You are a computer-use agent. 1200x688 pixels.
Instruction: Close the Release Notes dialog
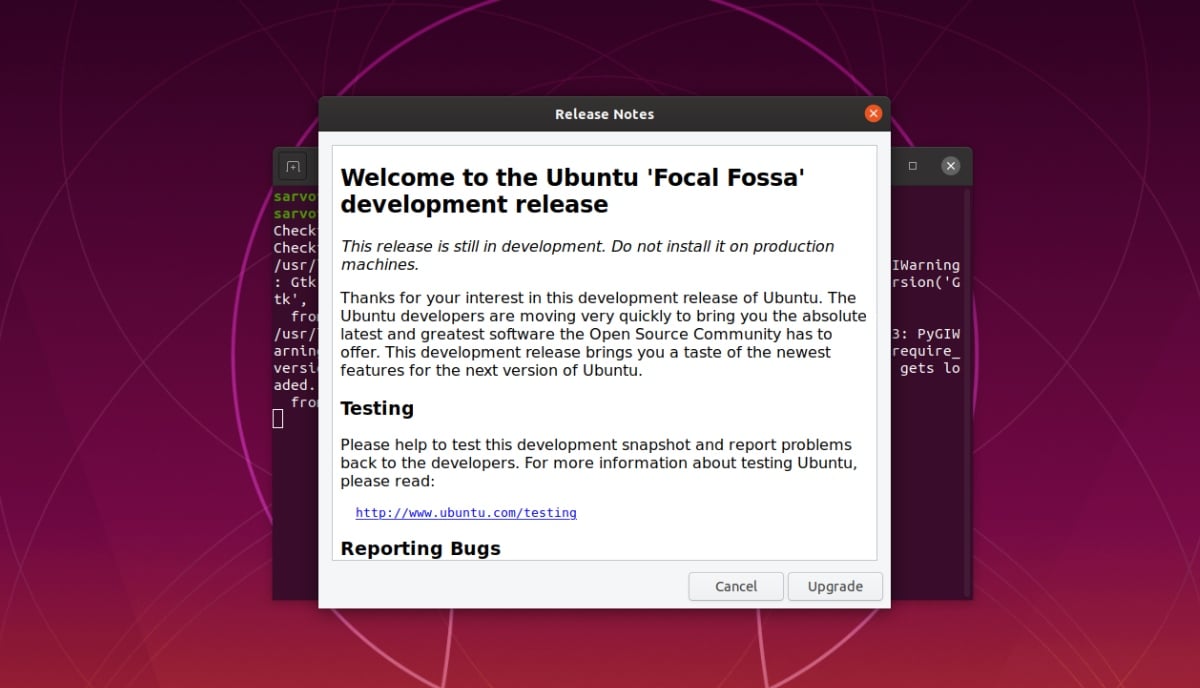(873, 114)
